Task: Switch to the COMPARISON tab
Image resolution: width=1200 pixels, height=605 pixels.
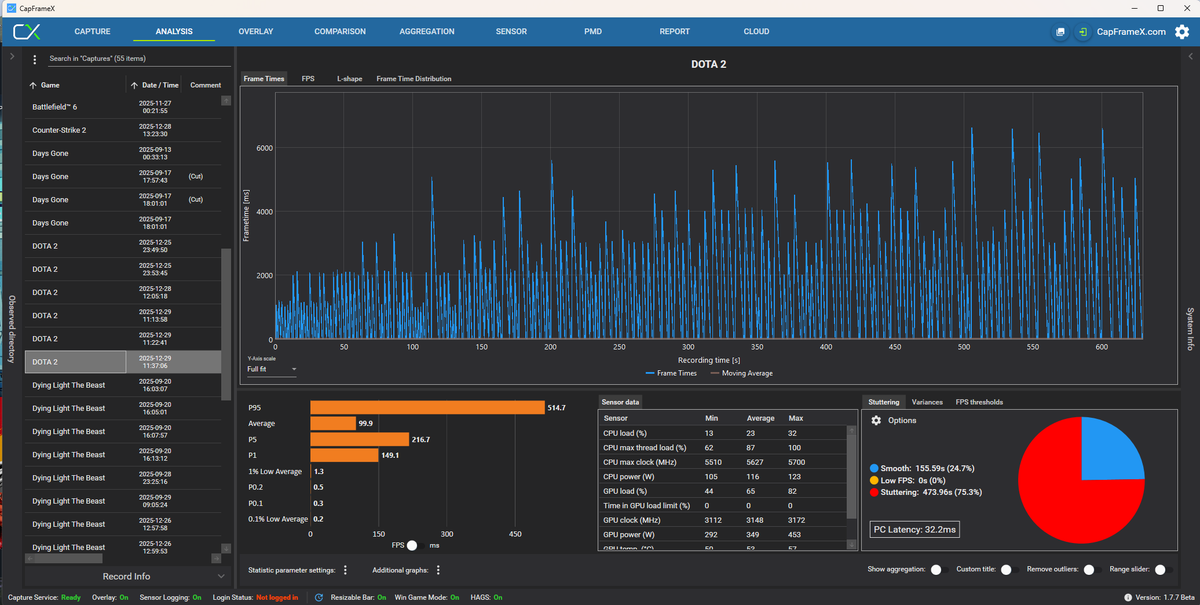Action: pos(340,32)
